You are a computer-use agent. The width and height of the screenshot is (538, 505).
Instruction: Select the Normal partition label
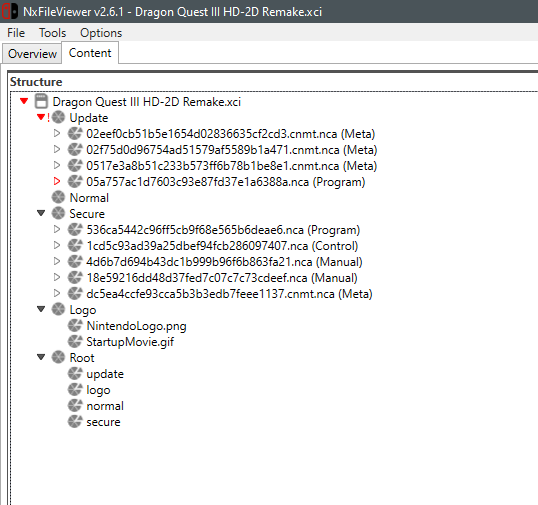[x=89, y=198]
